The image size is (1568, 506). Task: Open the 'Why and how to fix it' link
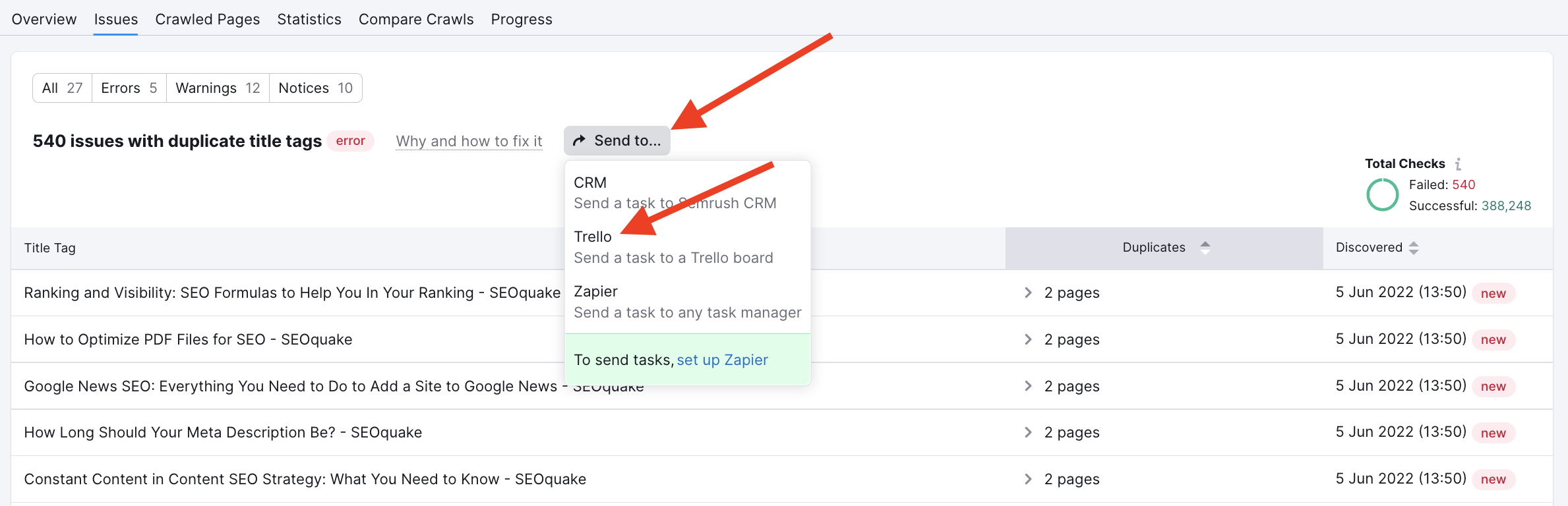click(469, 141)
